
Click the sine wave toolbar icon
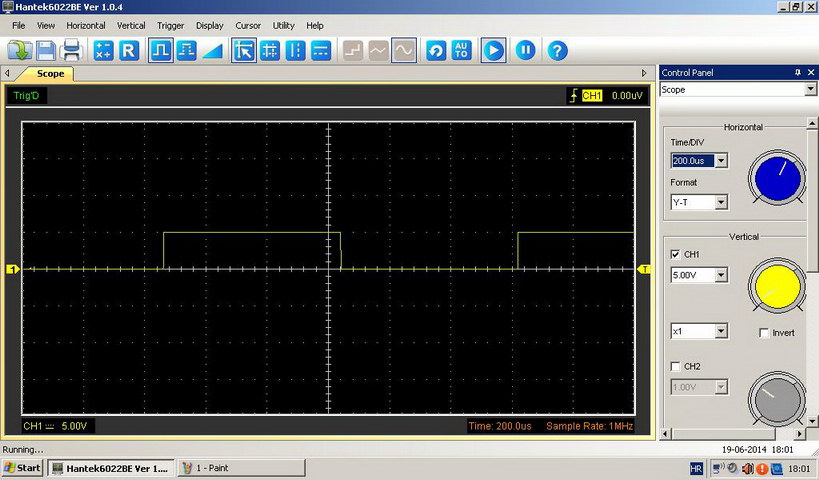tap(404, 50)
